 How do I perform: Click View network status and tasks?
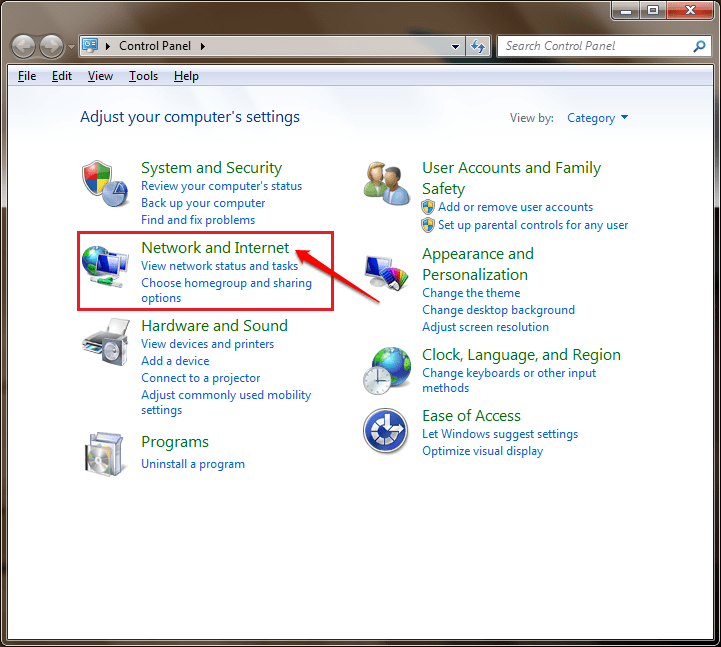click(219, 266)
